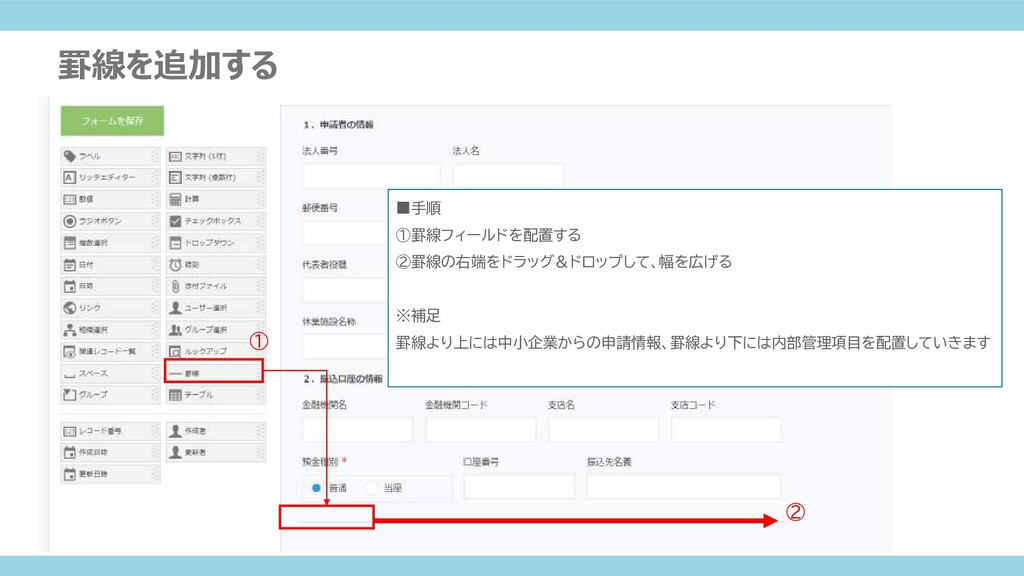The image size is (1024, 576).
Task: Select the レコード番号 field item
Action: (110, 431)
